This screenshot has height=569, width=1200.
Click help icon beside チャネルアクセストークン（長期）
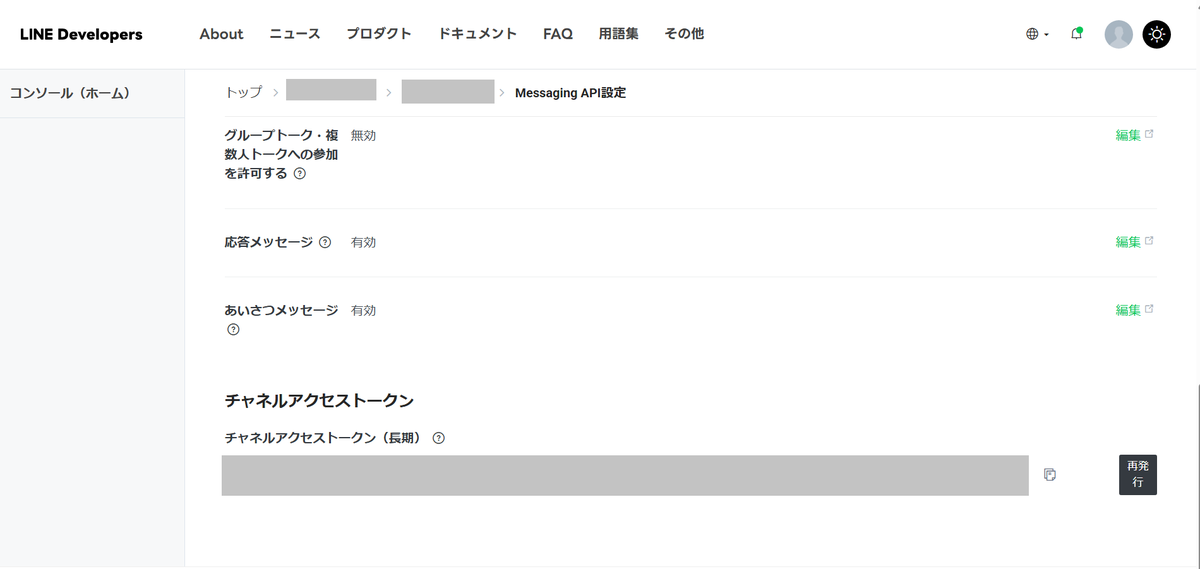tap(438, 438)
